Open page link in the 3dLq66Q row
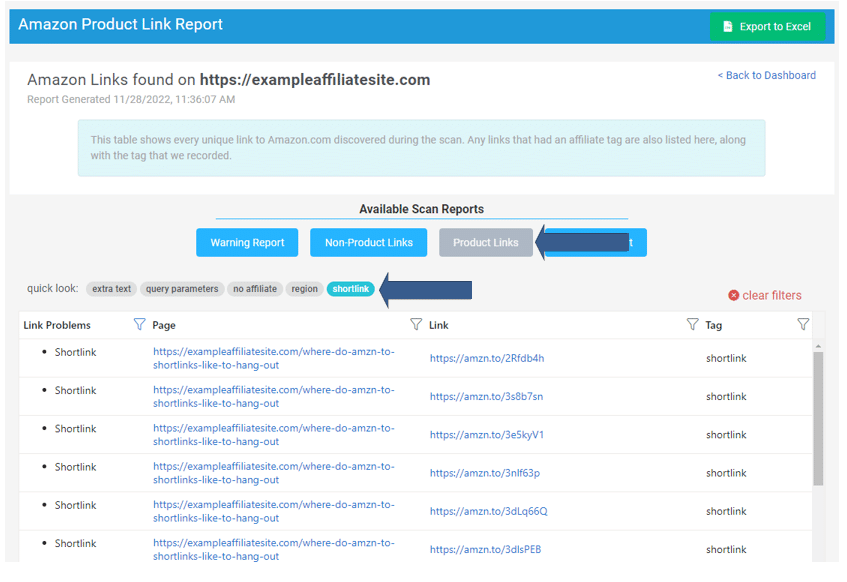 tap(274, 511)
